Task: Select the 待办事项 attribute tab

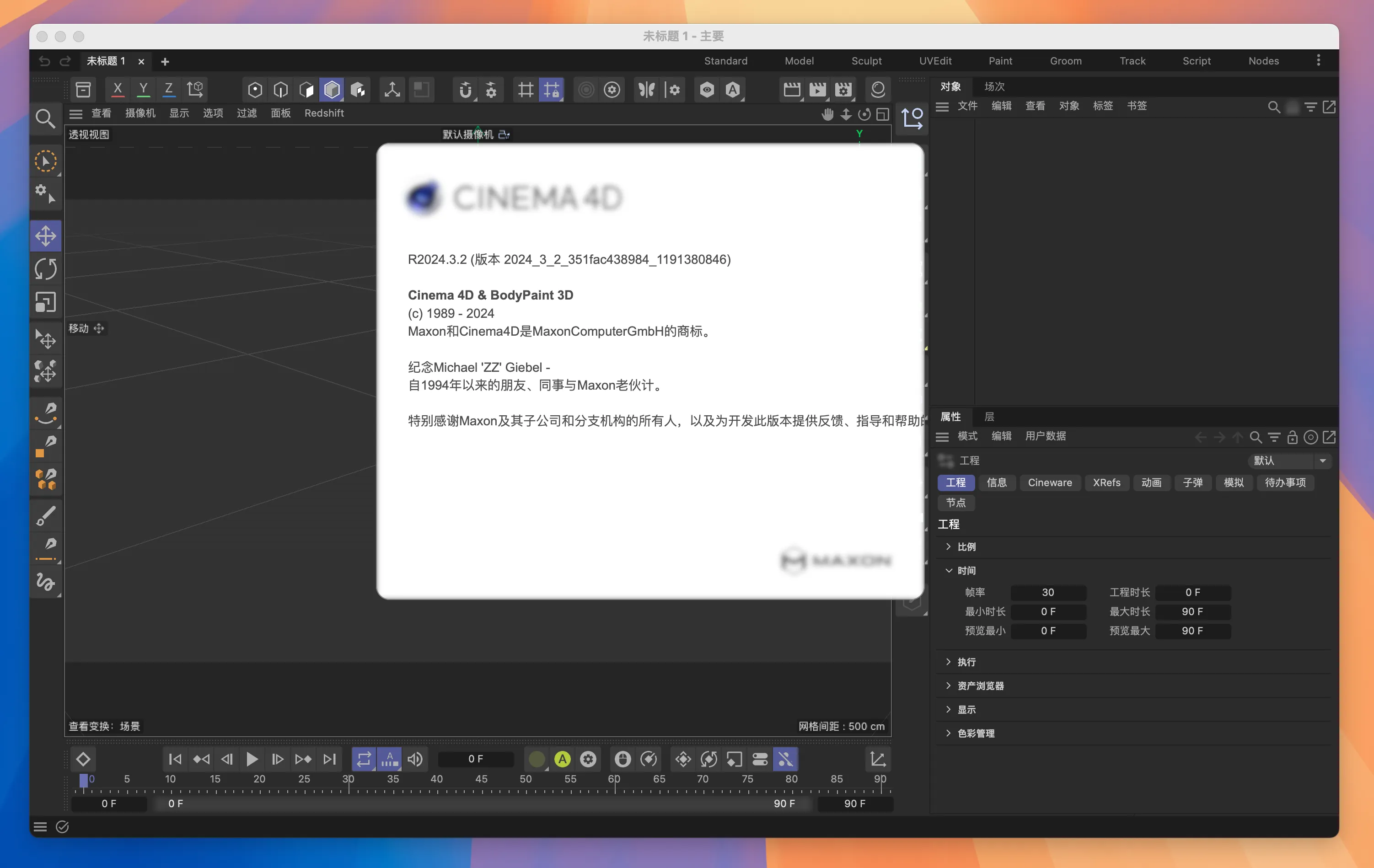Action: tap(1285, 483)
